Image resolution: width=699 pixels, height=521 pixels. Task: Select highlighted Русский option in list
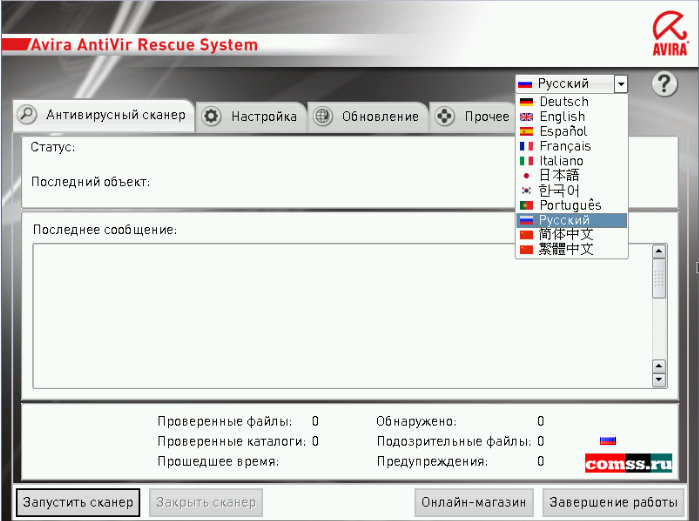[572, 220]
